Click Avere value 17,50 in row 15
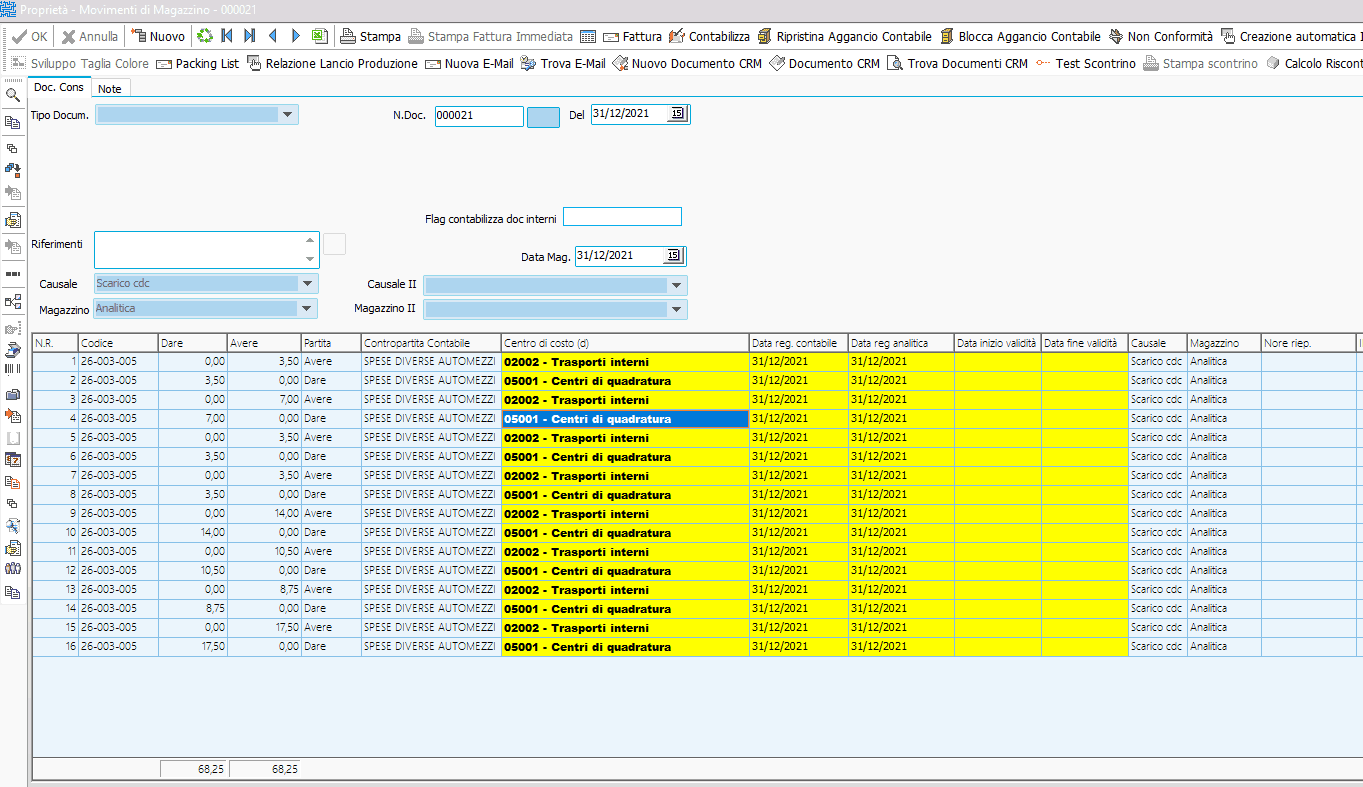The image size is (1363, 787). coord(264,627)
